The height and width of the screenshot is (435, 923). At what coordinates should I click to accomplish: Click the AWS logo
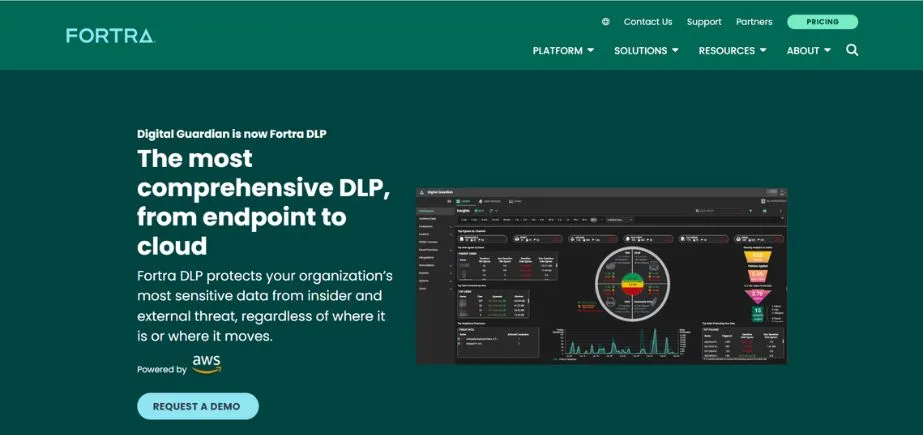(207, 364)
